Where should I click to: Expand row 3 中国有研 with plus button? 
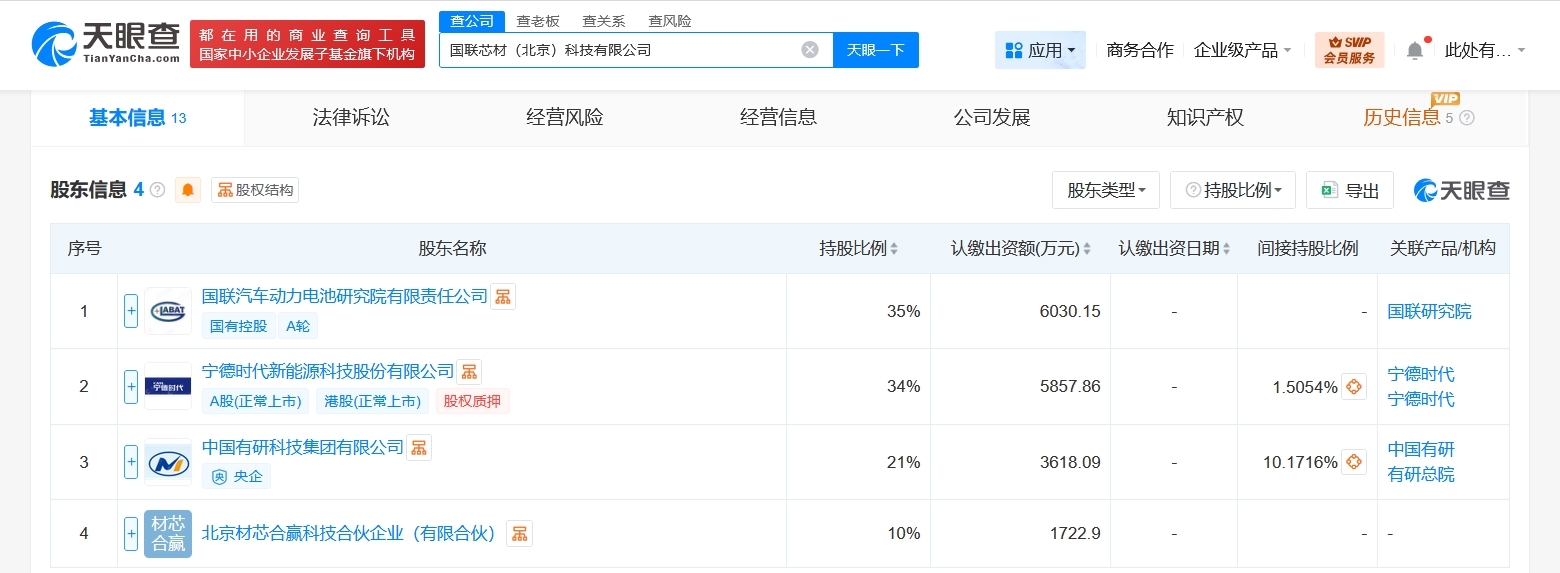(131, 462)
